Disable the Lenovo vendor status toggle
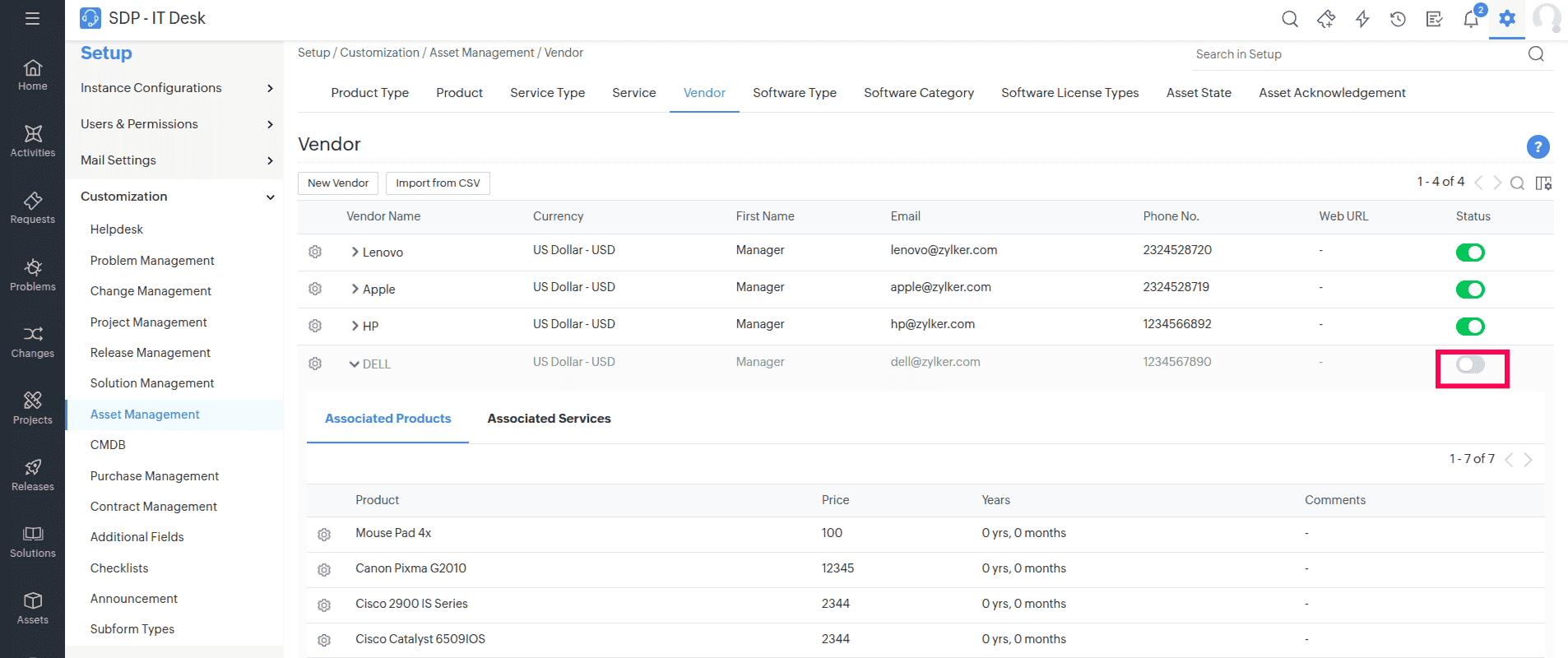Image resolution: width=1568 pixels, height=658 pixels. pos(1470,253)
